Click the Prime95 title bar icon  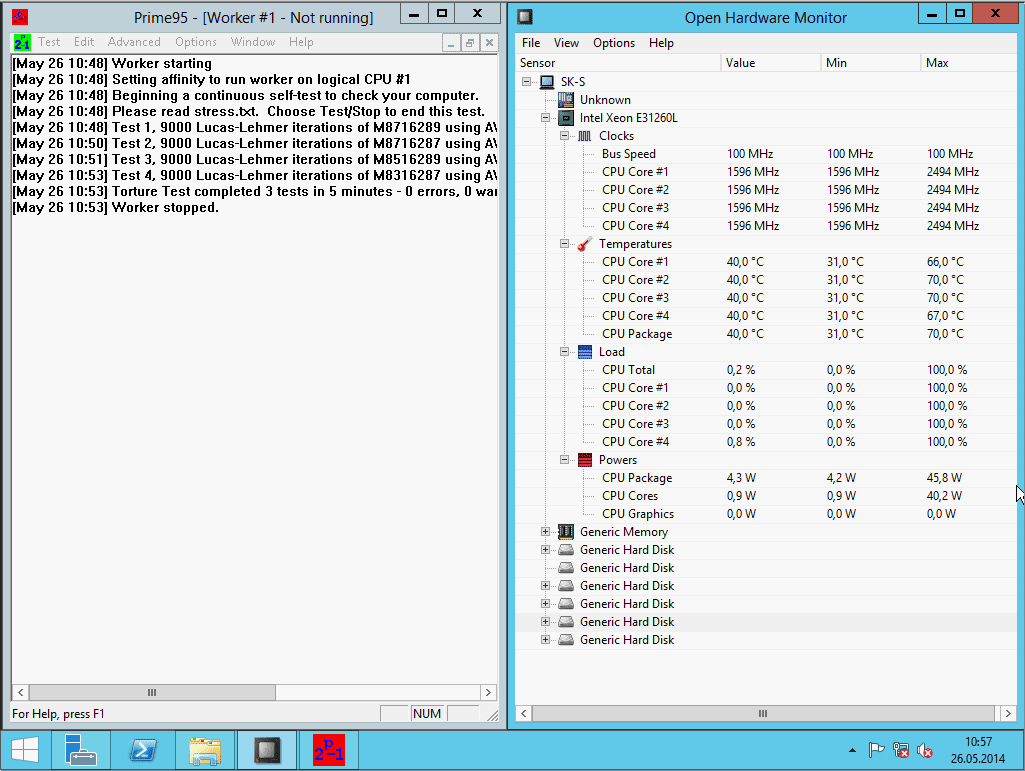[x=20, y=17]
